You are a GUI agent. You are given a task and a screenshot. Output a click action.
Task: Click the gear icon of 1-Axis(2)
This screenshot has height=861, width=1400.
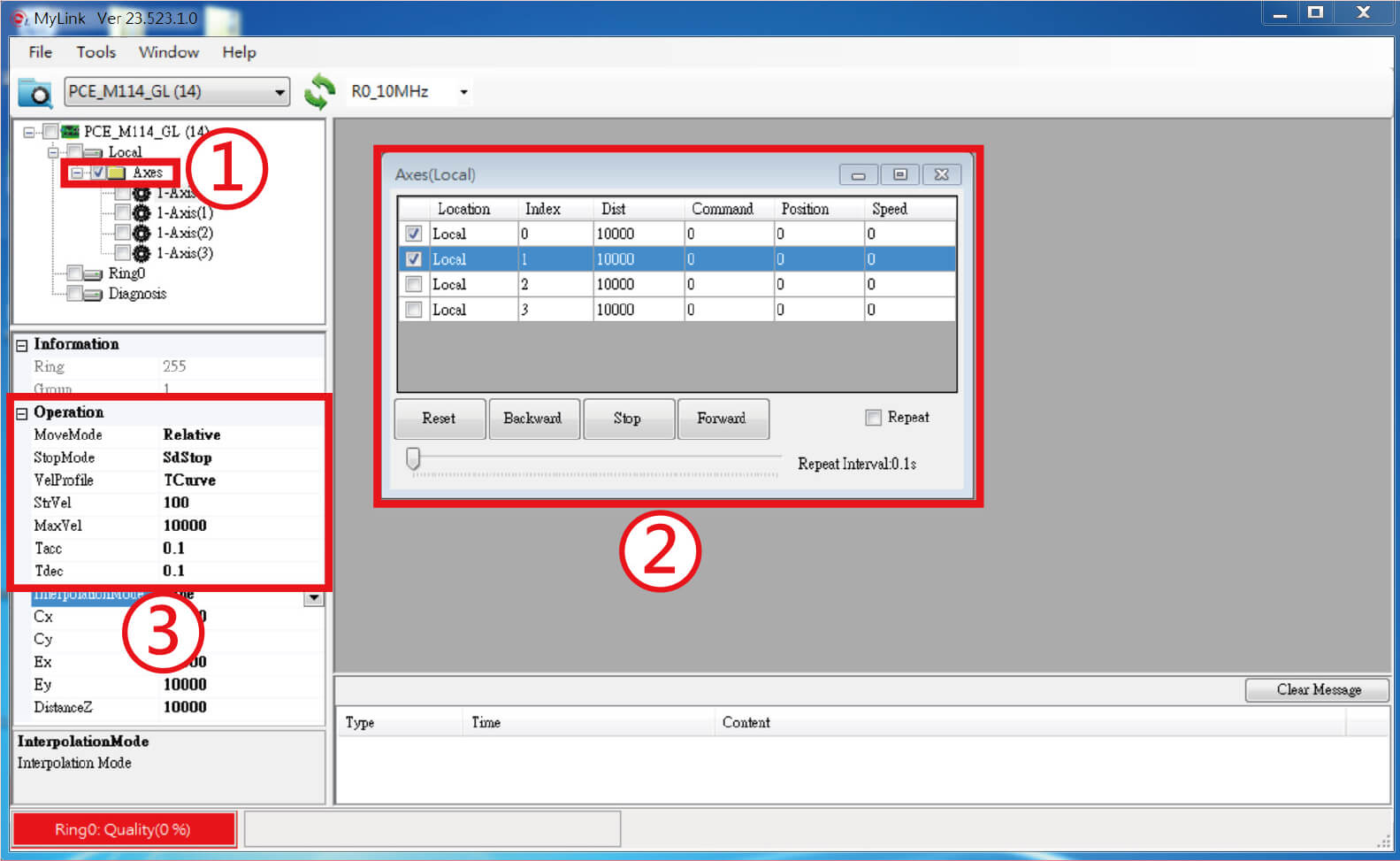(x=142, y=234)
